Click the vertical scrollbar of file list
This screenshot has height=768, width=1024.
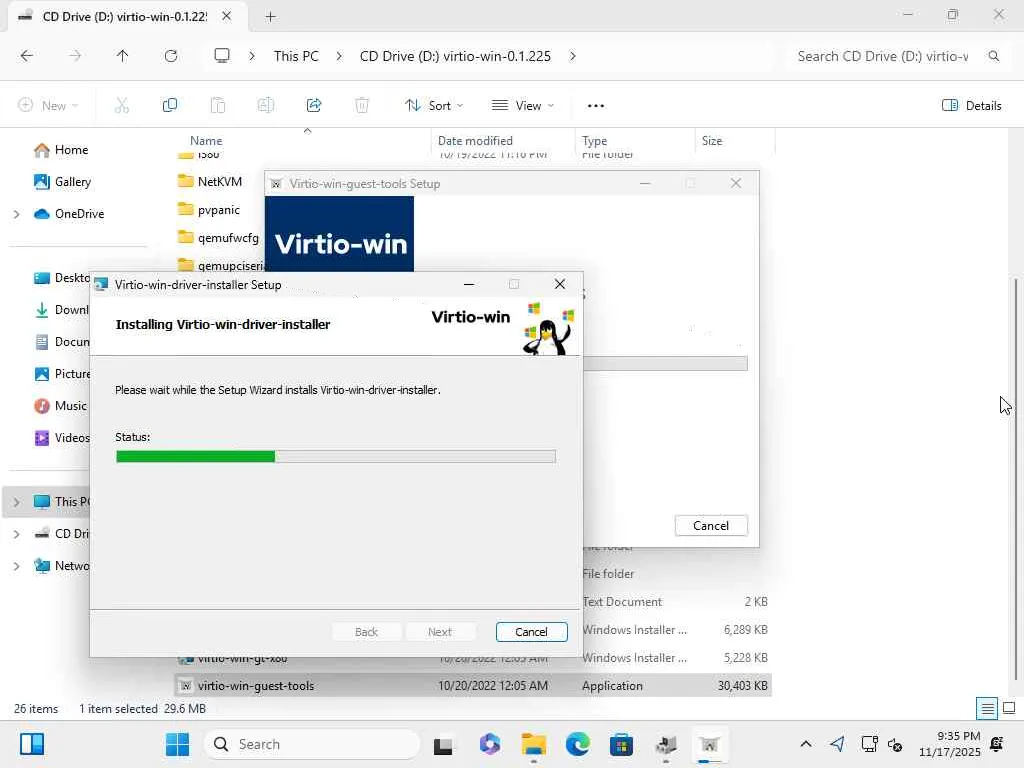click(x=1016, y=479)
